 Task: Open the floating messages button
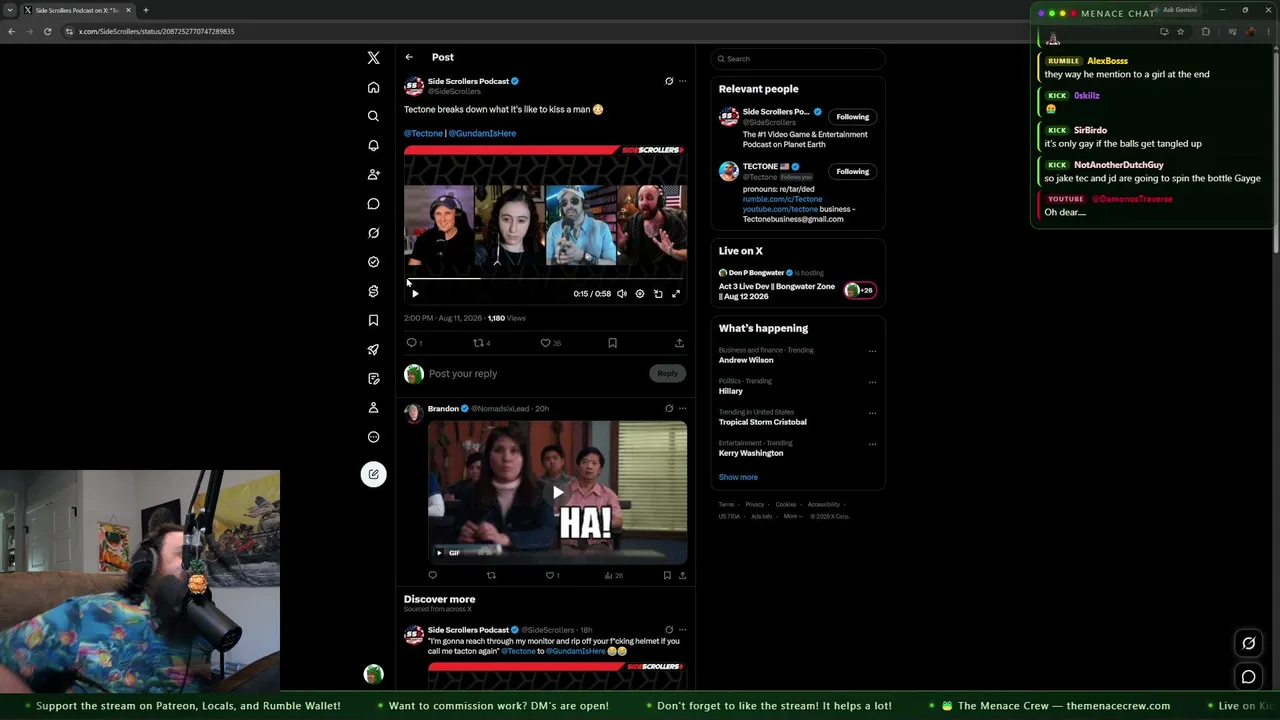tap(1248, 677)
